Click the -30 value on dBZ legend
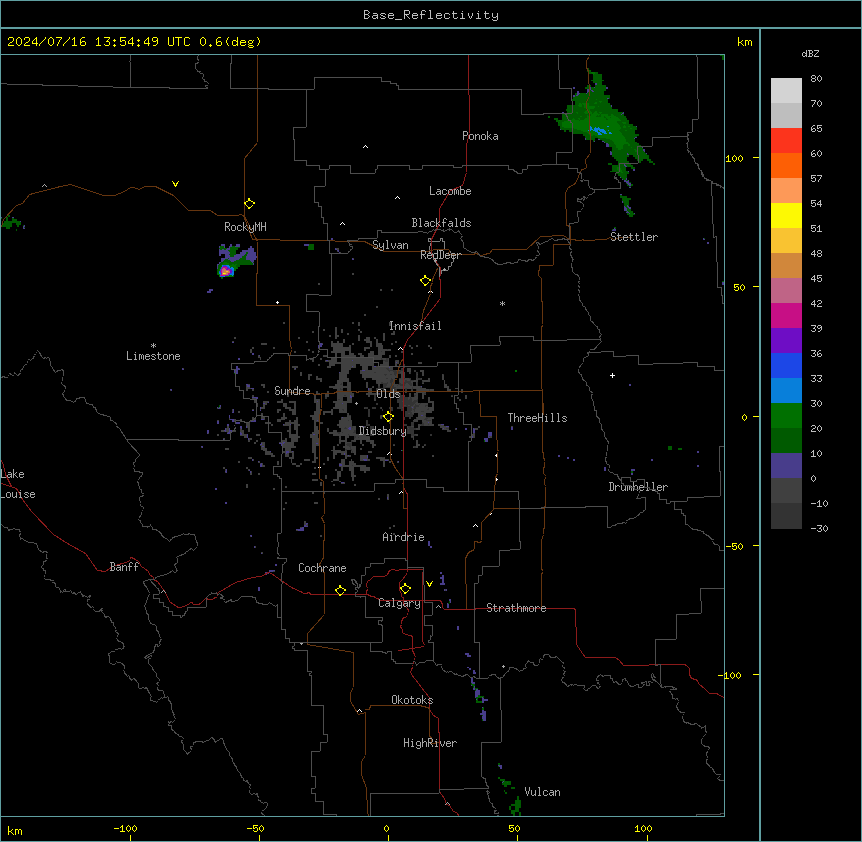Screen dimensions: 862x842 [819, 528]
